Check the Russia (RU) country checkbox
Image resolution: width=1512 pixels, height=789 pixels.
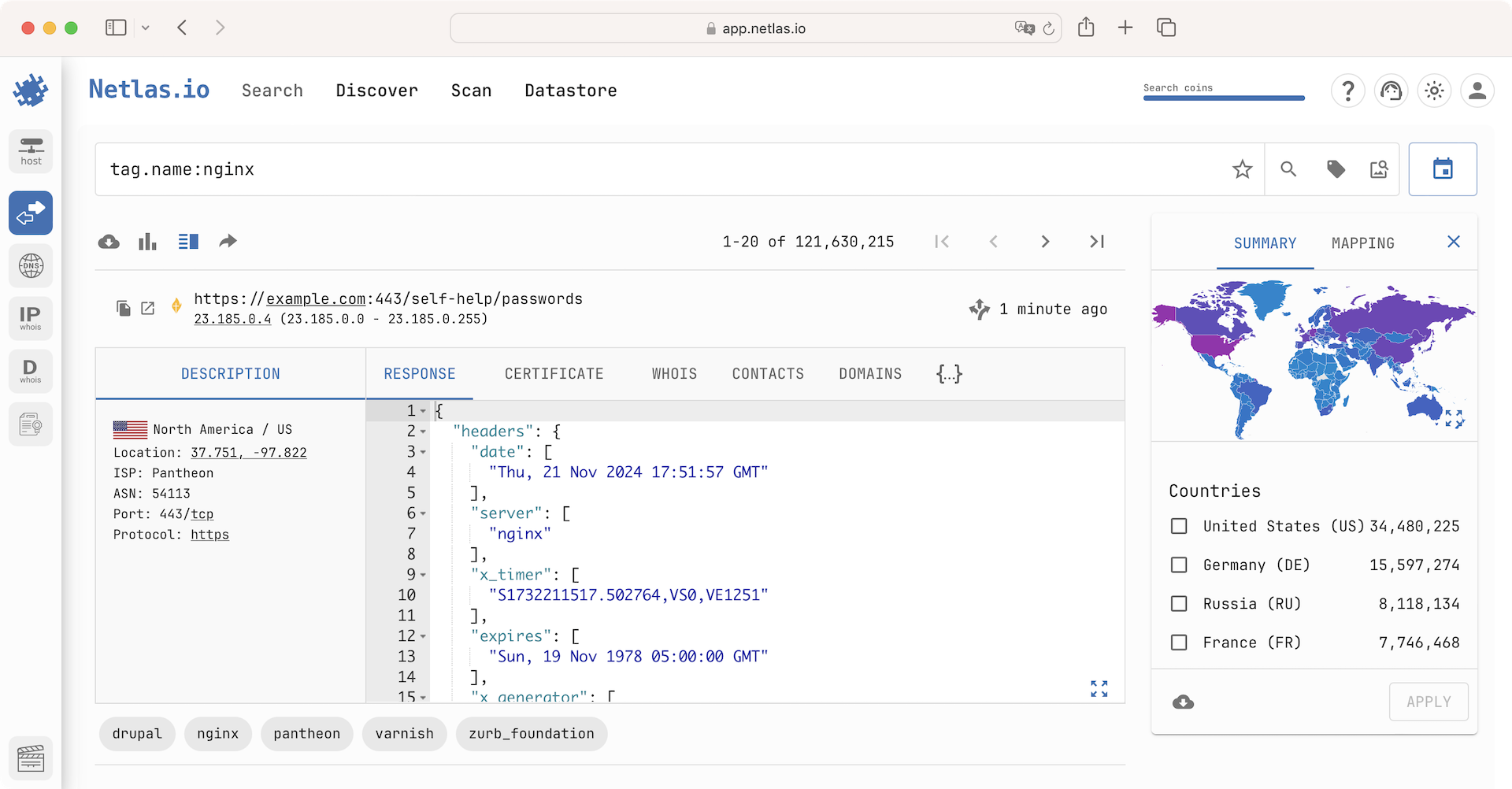[1179, 603]
